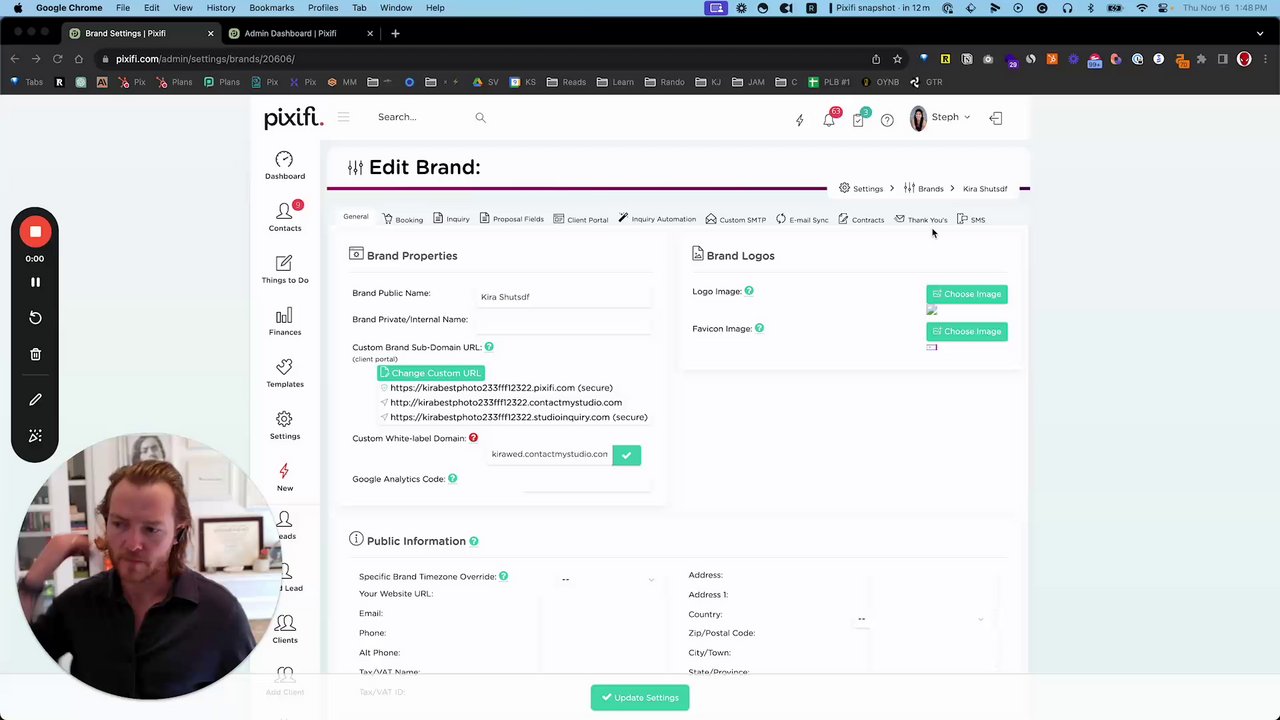Screen dimensions: 1280x720
Task: Show help for Public Information heading
Action: click(473, 541)
